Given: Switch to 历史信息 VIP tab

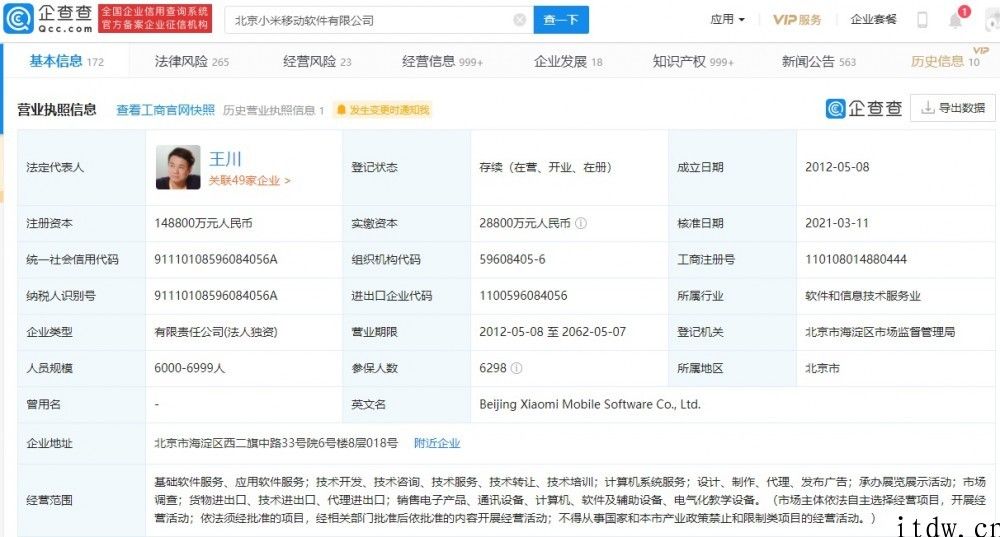Looking at the screenshot, I should tap(945, 61).
